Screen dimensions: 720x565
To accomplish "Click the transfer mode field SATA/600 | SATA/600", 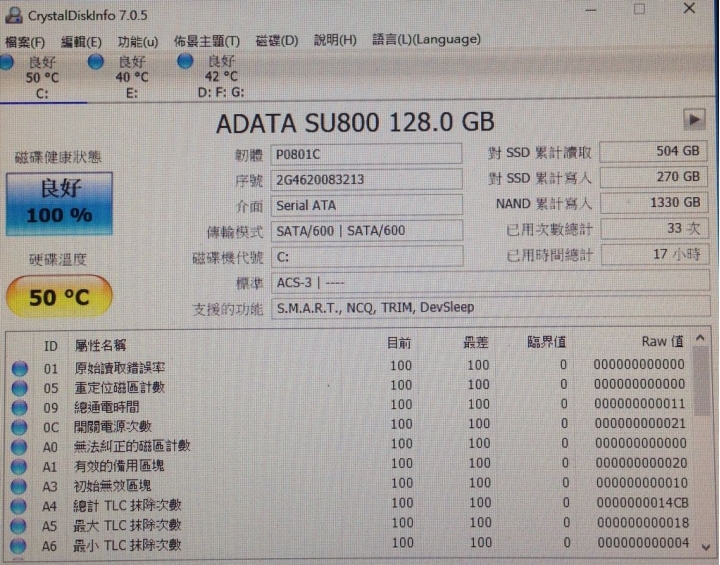I will (x=367, y=231).
